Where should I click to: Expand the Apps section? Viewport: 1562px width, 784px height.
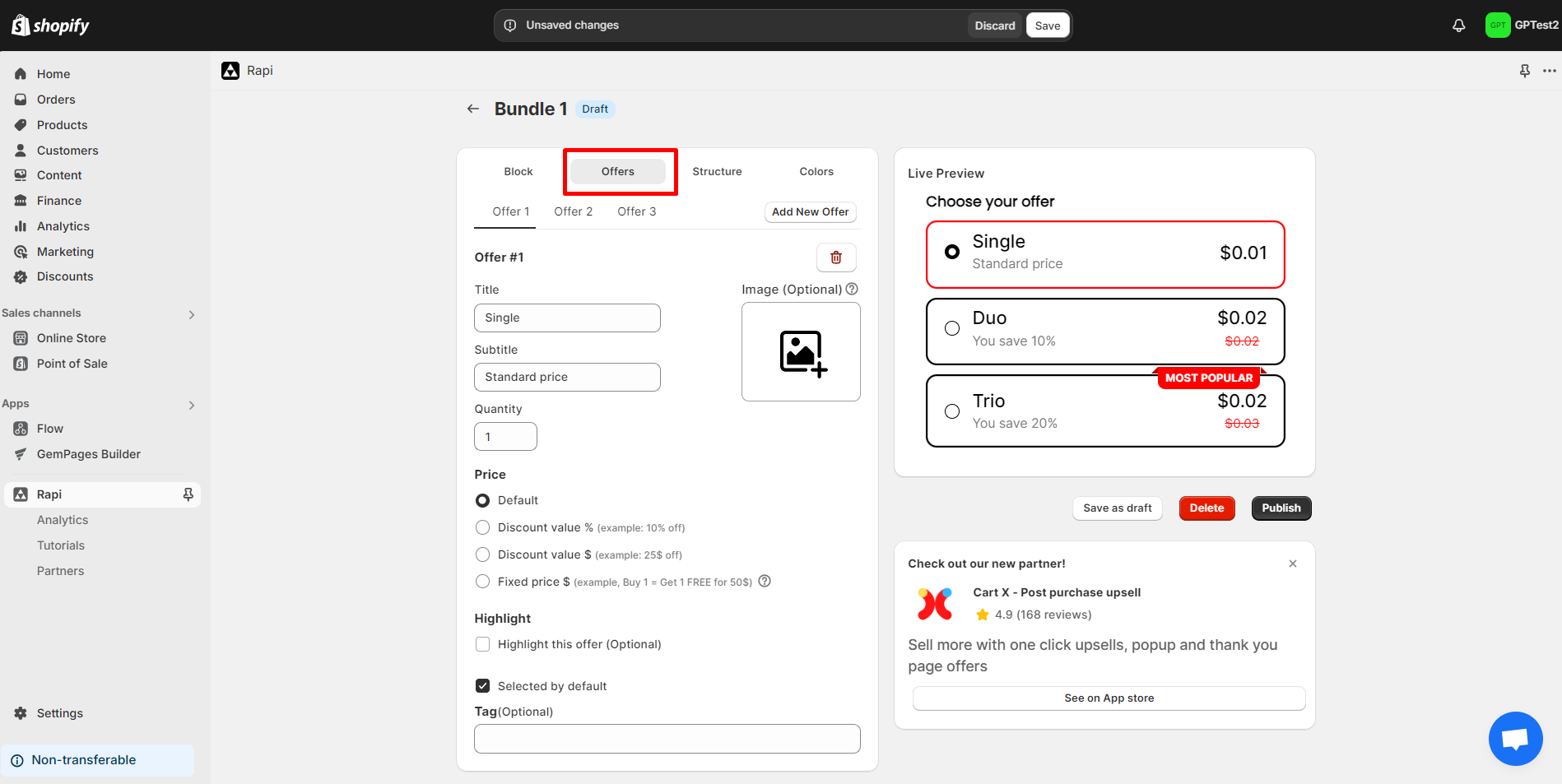coord(191,405)
